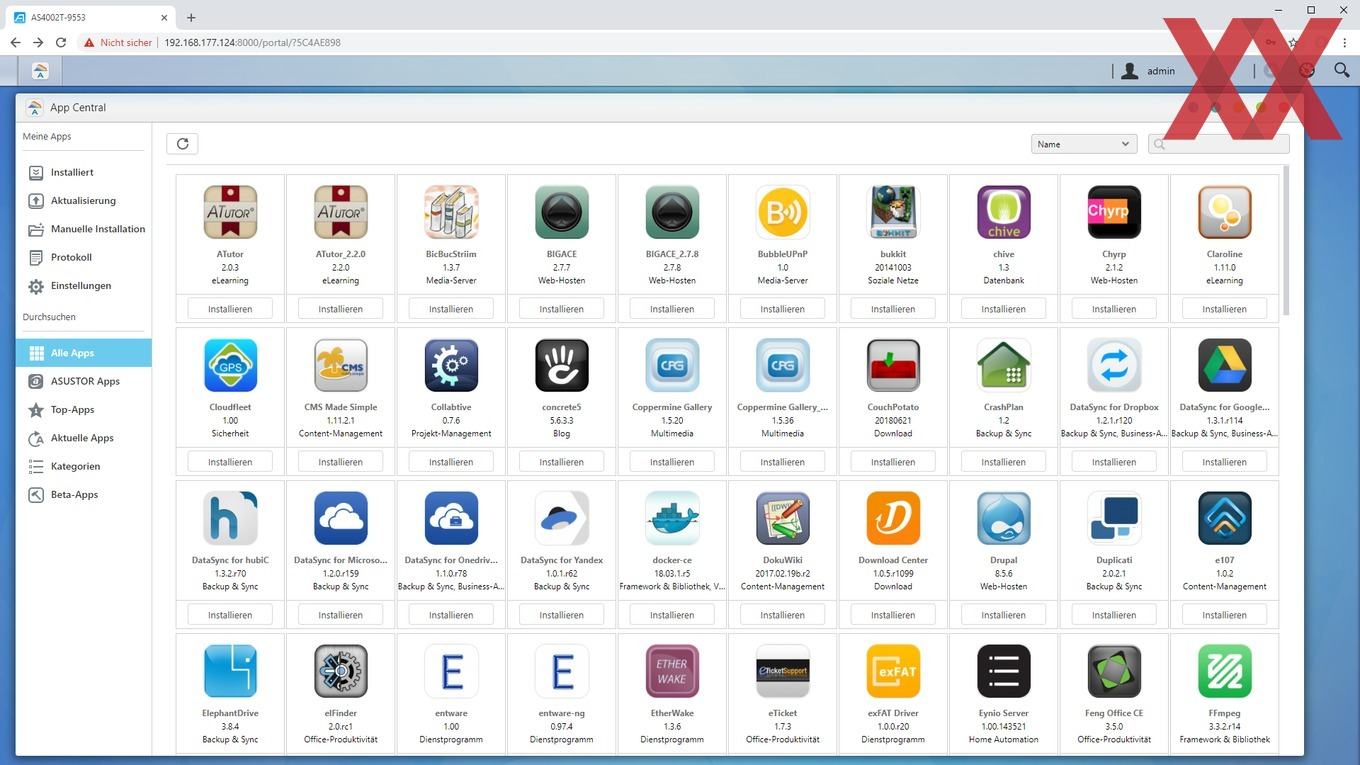Open the ATutor 2.0.3 app icon
Screen dimensions: 1360x765
230,212
